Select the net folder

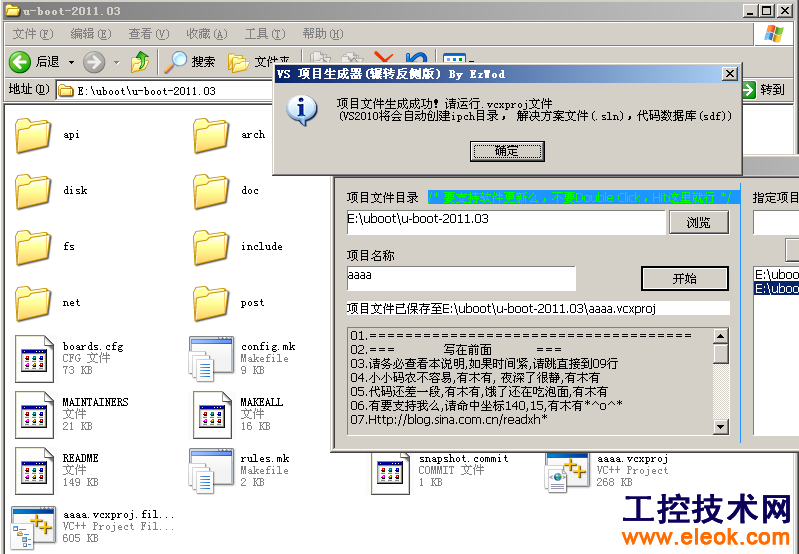click(x=33, y=304)
